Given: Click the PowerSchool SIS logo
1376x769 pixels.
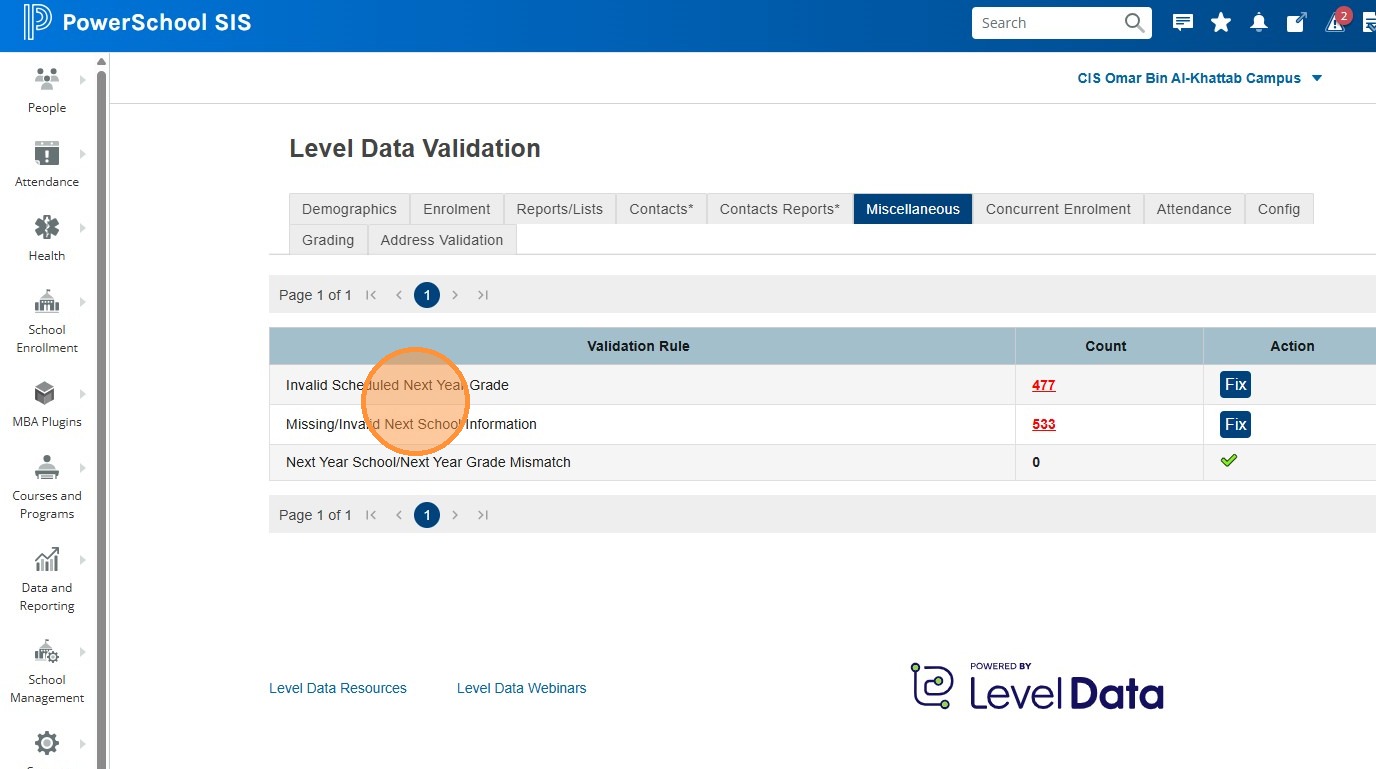Looking at the screenshot, I should coord(137,22).
